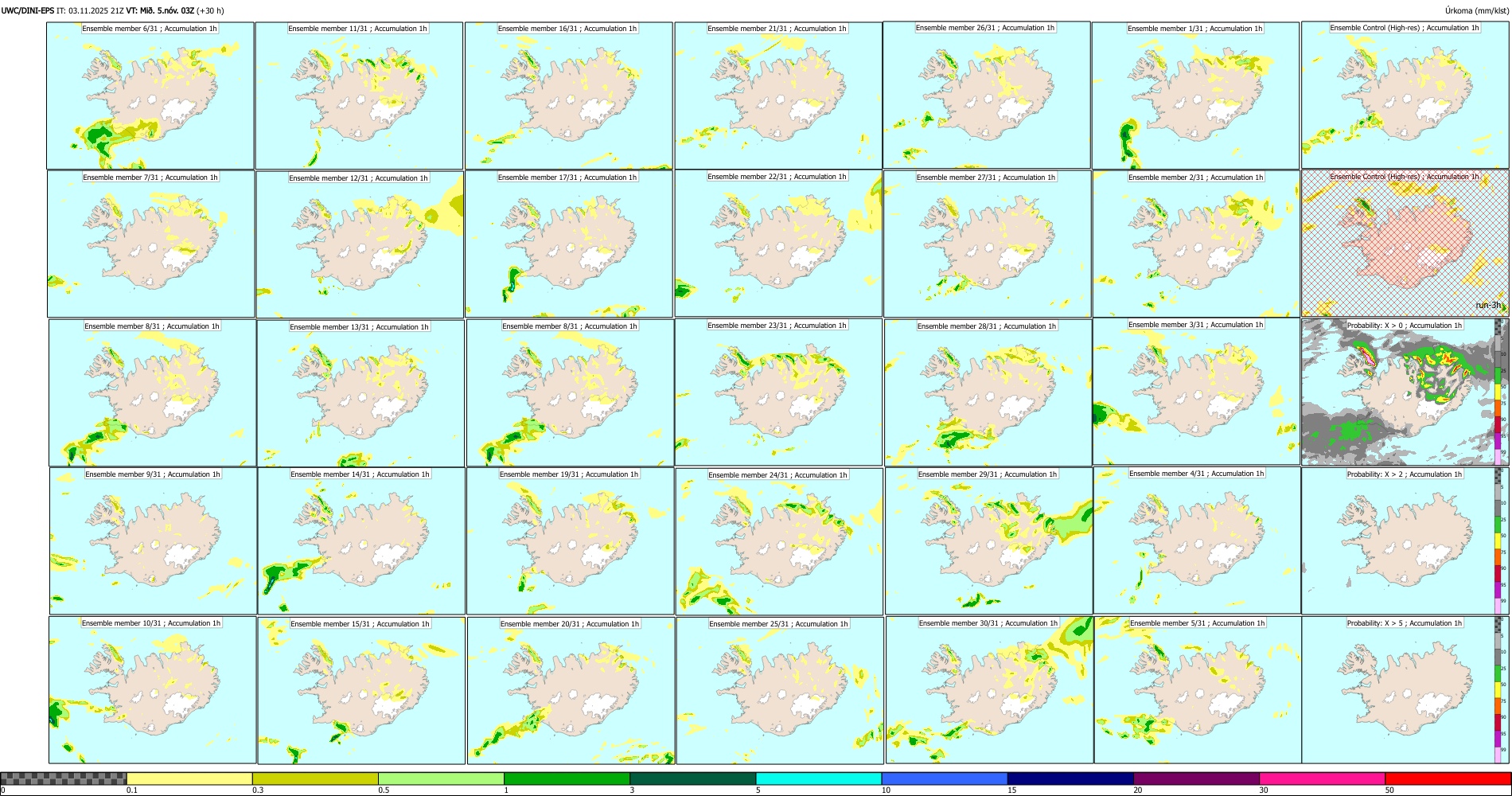Click the green 1–3 legend swatch
Screen dimensions: 1512x796
pos(567,778)
